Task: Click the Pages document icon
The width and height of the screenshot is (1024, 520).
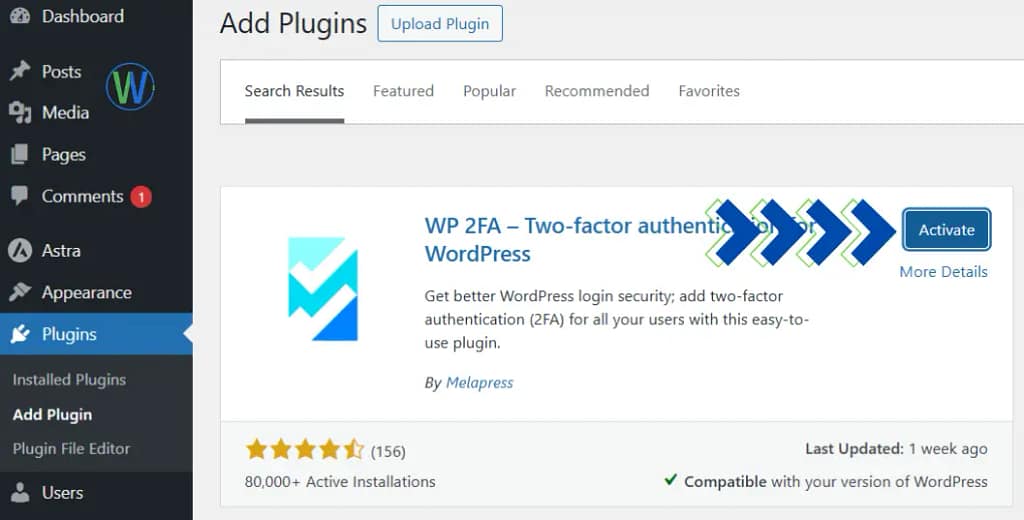Action: click(x=20, y=155)
